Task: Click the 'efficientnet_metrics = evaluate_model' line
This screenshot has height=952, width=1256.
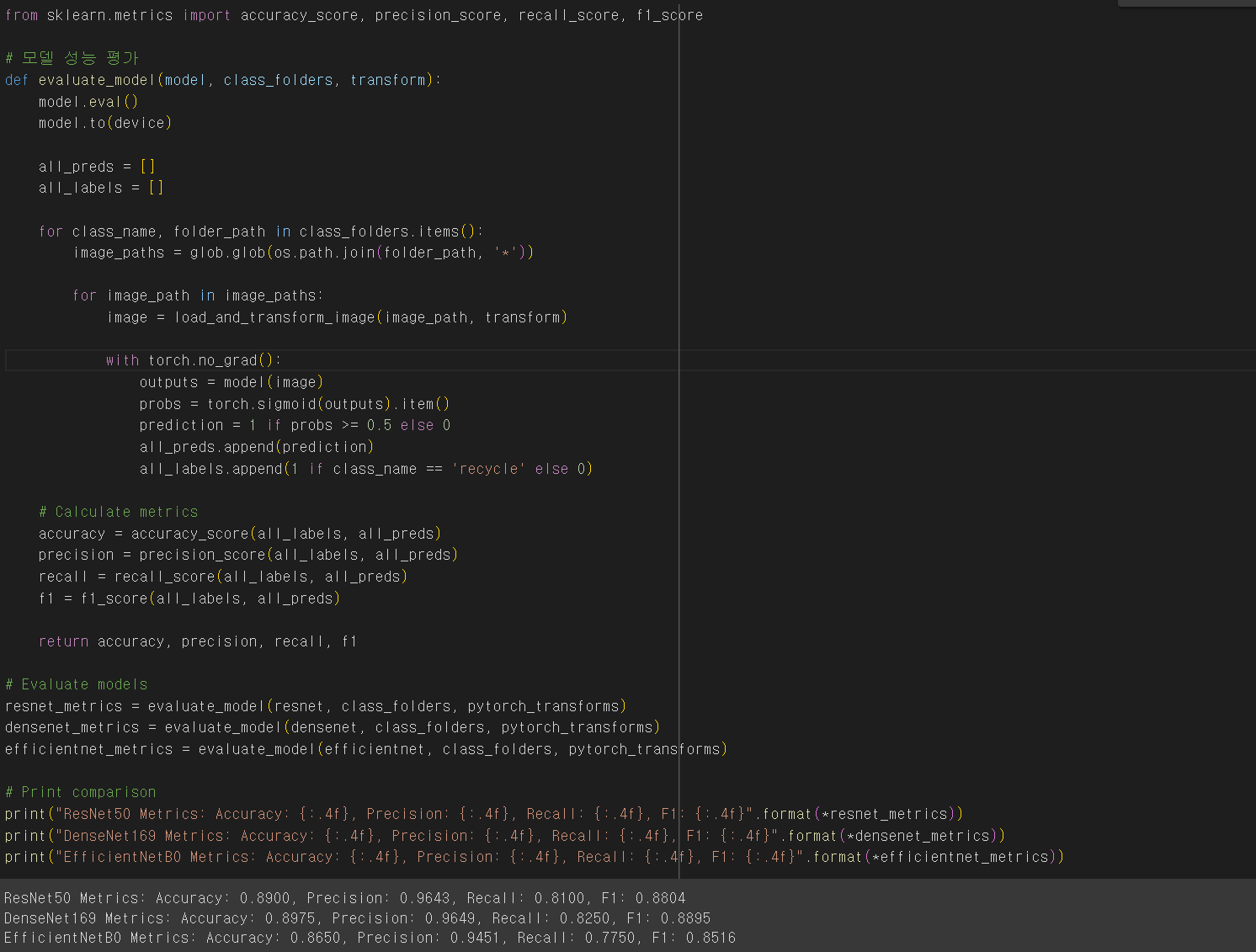Action: click(x=366, y=749)
